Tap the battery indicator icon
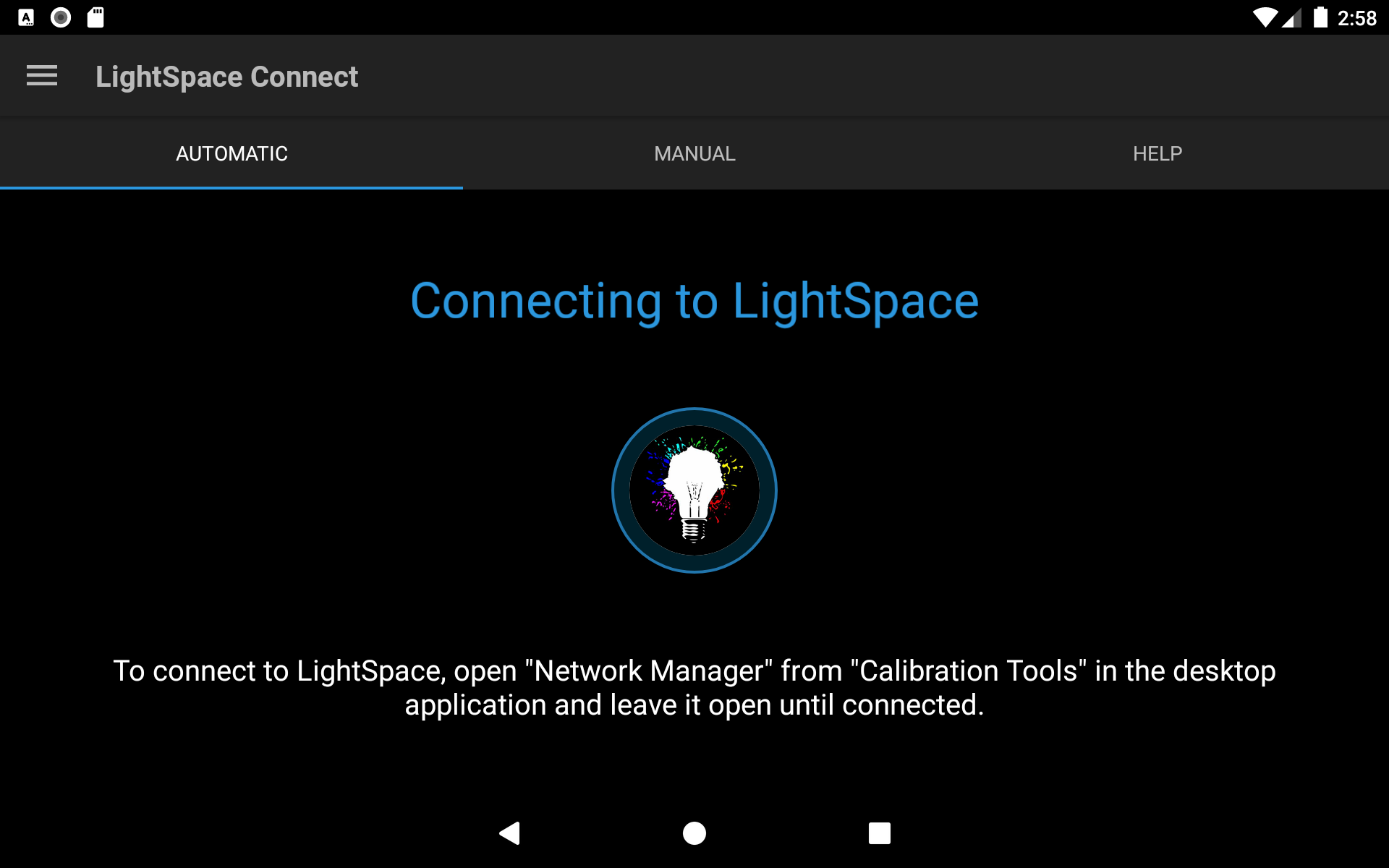The width and height of the screenshot is (1389, 868). pyautogui.click(x=1322, y=17)
